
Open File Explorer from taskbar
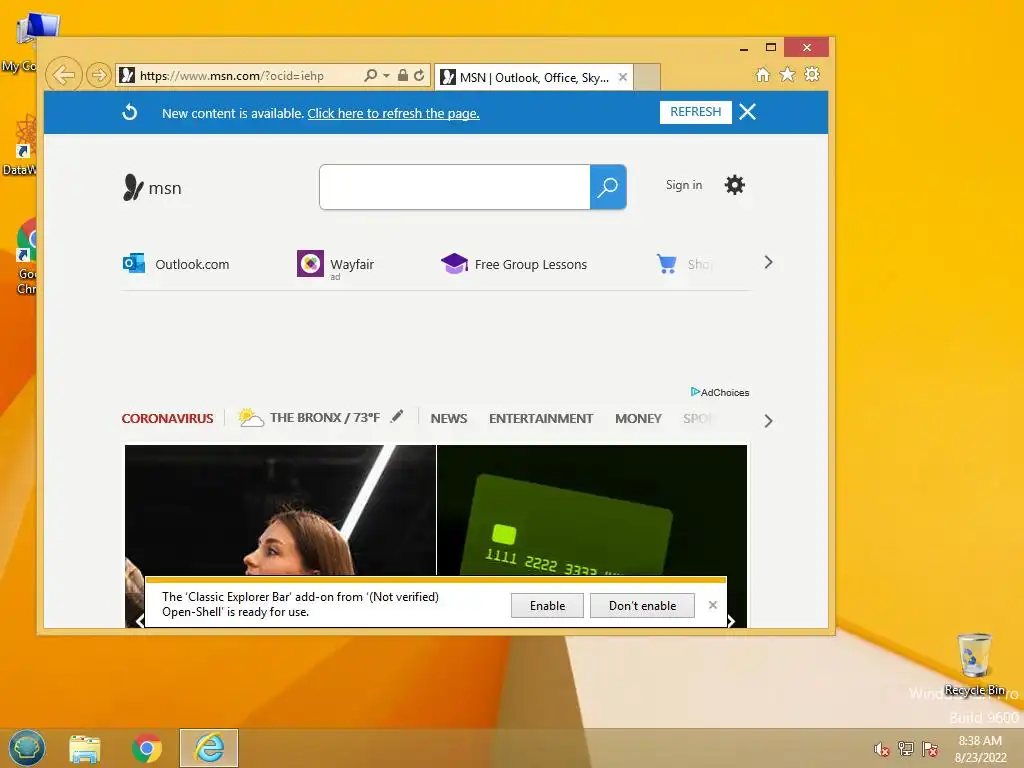click(x=85, y=748)
